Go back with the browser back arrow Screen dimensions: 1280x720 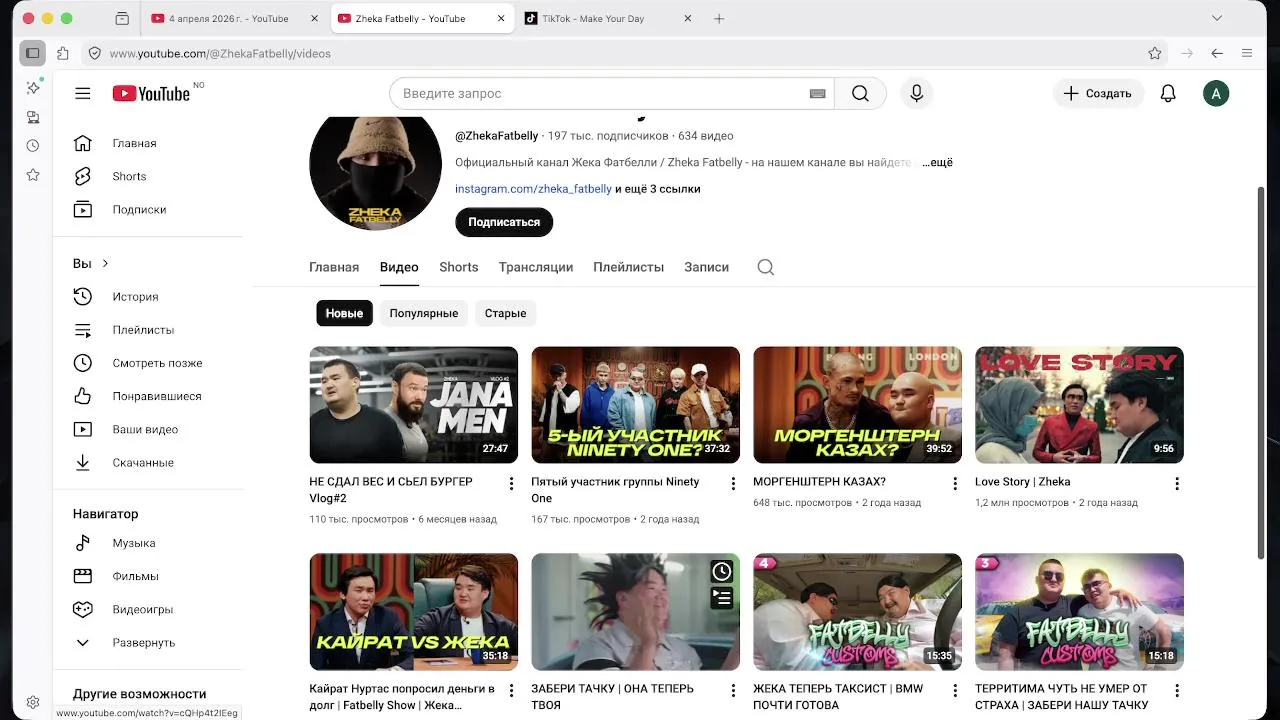(x=1217, y=53)
